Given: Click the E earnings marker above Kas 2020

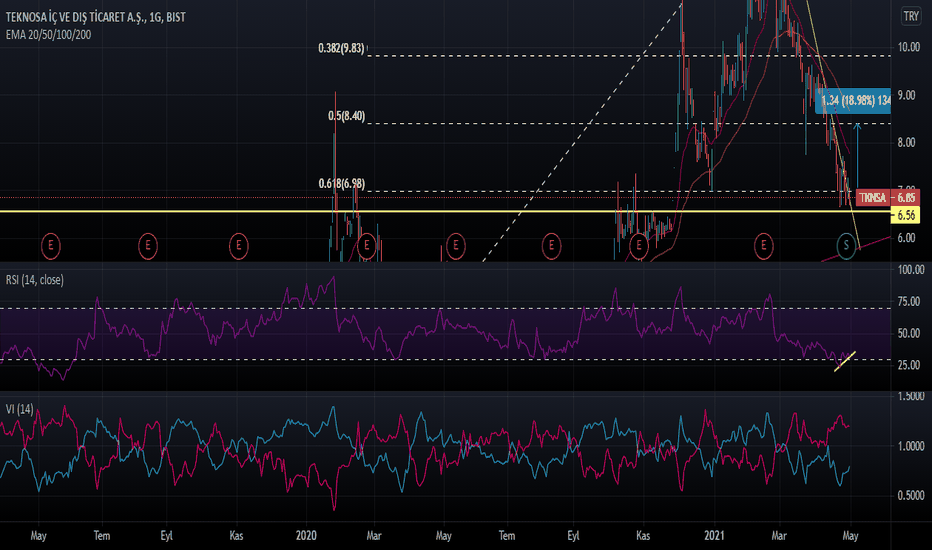Looking at the screenshot, I should (639, 246).
